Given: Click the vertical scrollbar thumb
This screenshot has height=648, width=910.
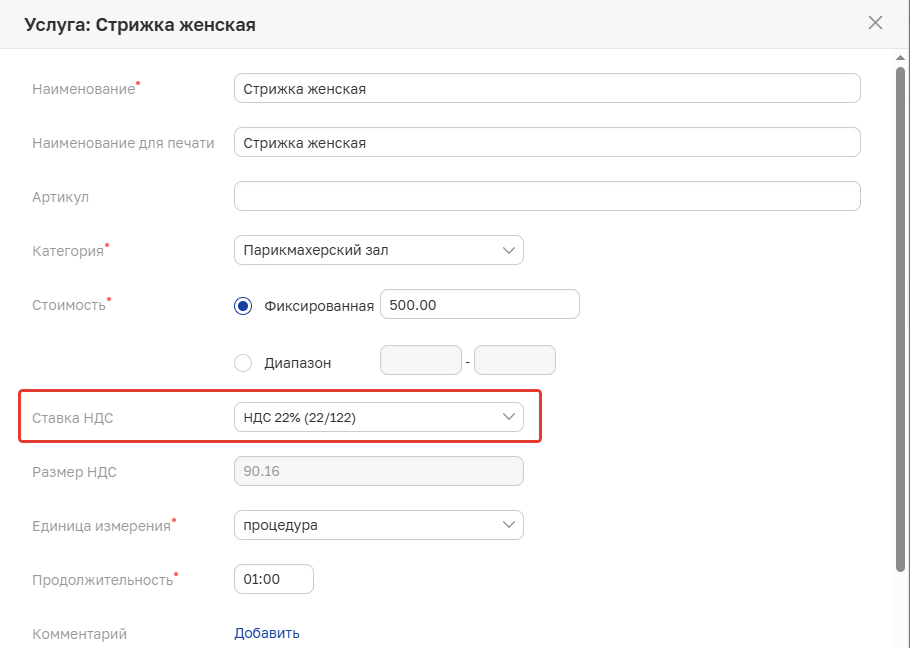Looking at the screenshot, I should [900, 320].
